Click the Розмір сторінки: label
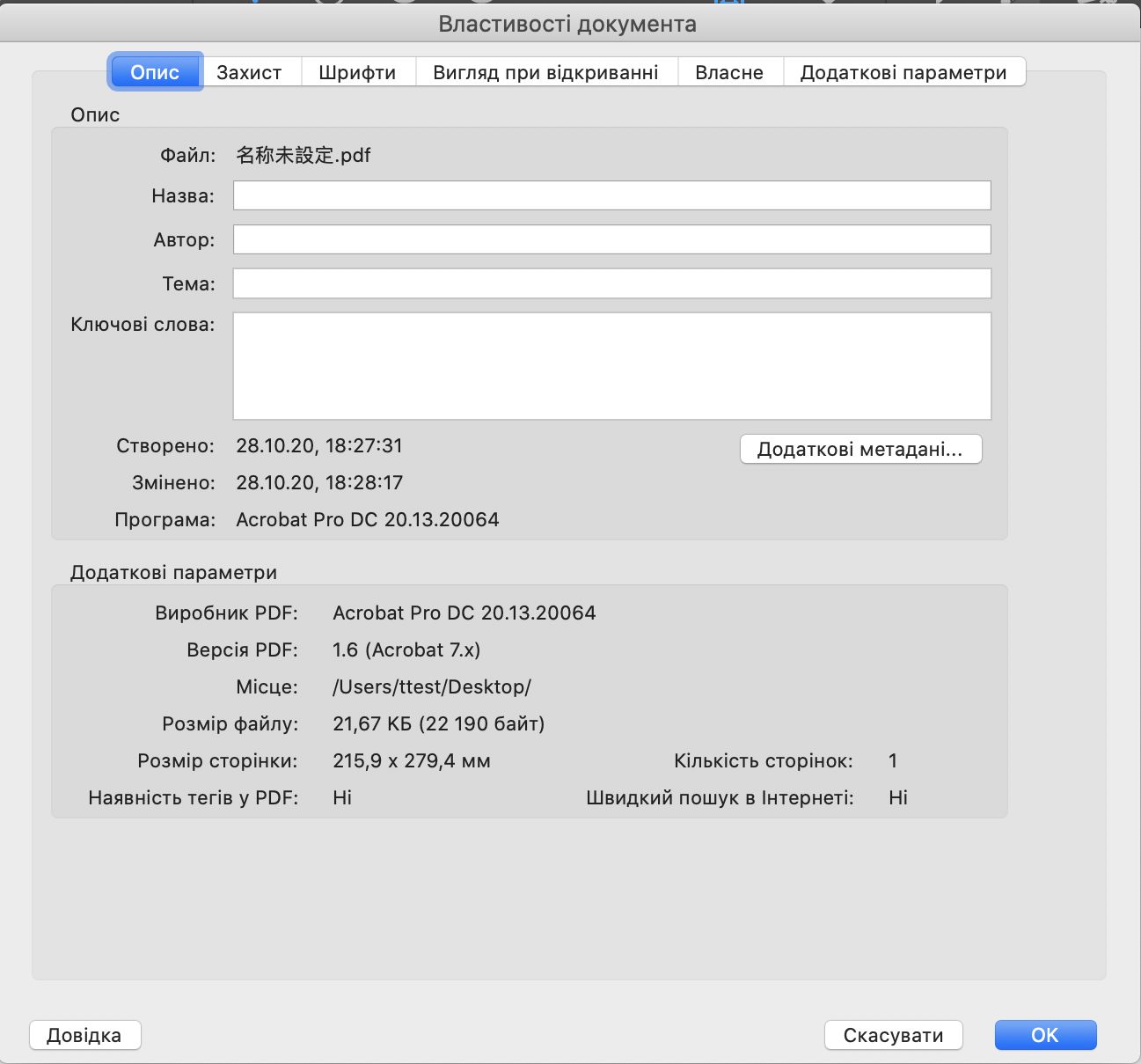1141x1064 pixels. (x=218, y=761)
